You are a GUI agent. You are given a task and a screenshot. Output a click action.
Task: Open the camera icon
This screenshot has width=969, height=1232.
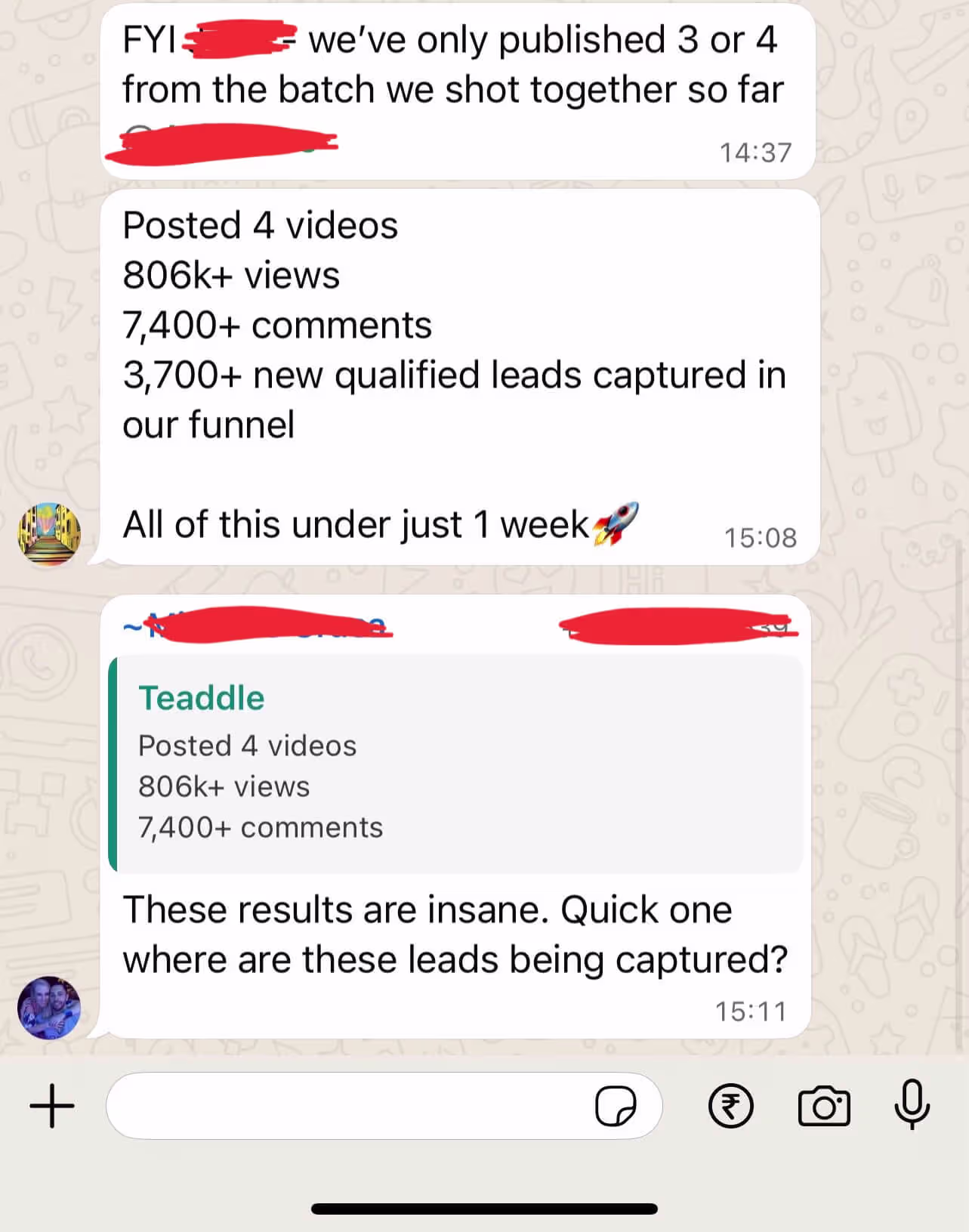824,1107
